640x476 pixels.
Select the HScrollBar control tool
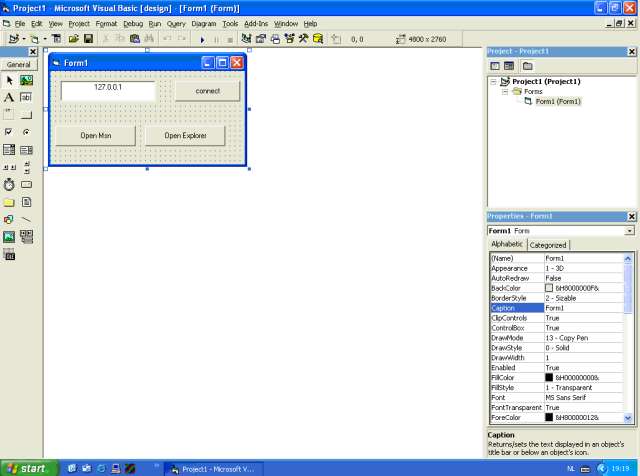[x=9, y=167]
